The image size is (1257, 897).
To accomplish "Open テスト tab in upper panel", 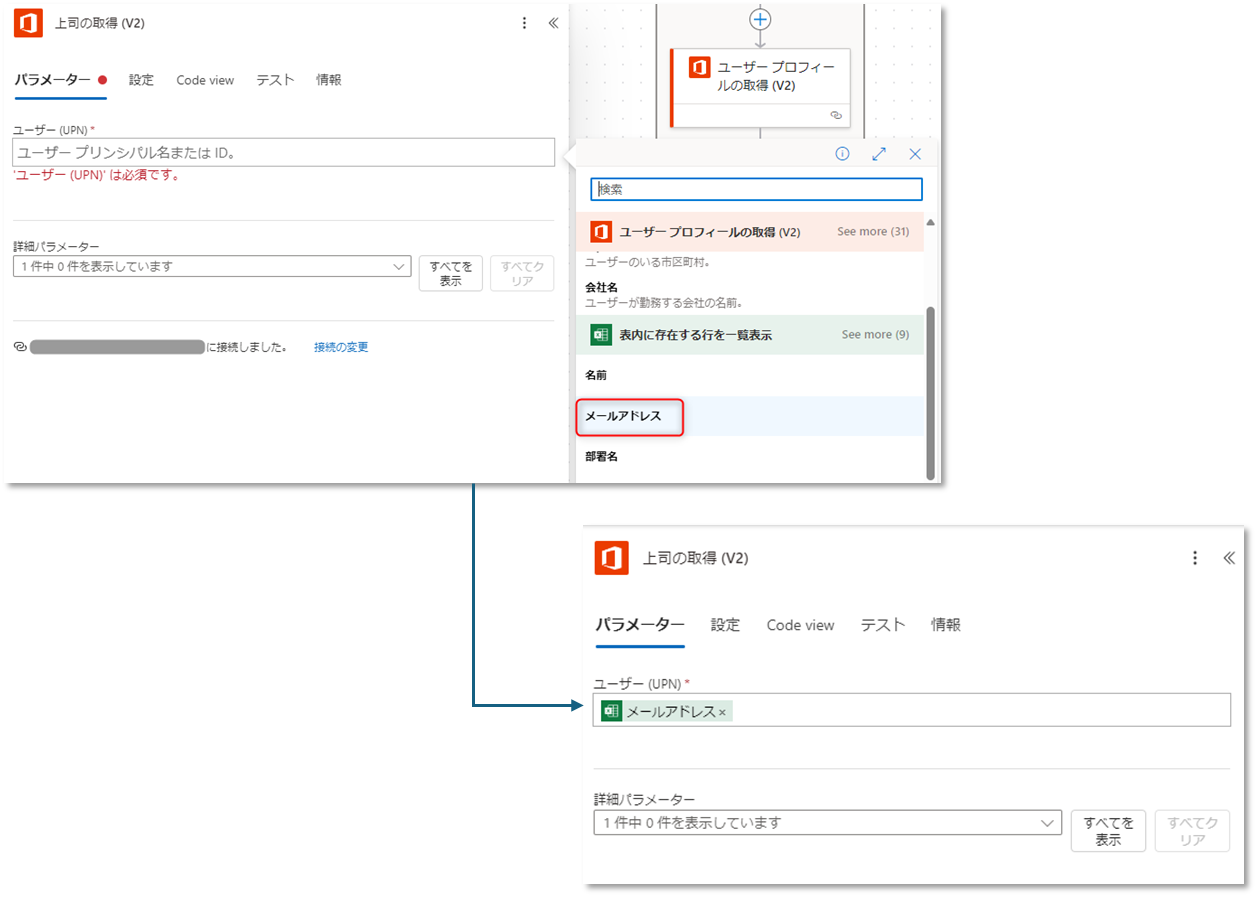I will (275, 80).
